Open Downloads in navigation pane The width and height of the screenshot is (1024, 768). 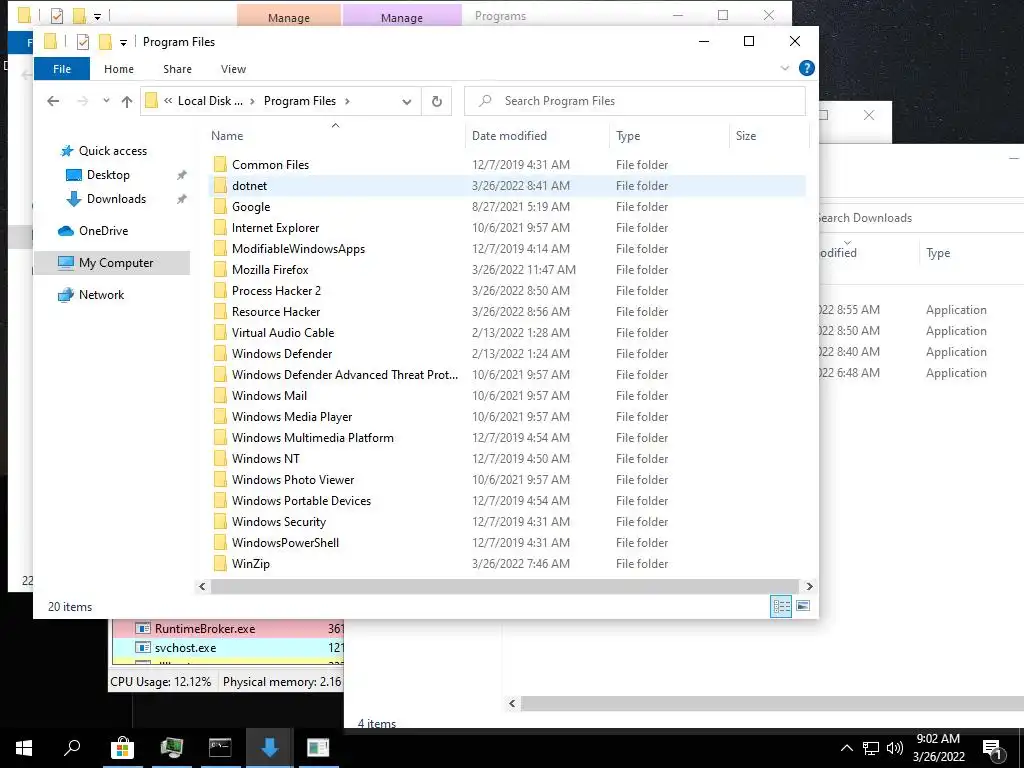pos(116,199)
